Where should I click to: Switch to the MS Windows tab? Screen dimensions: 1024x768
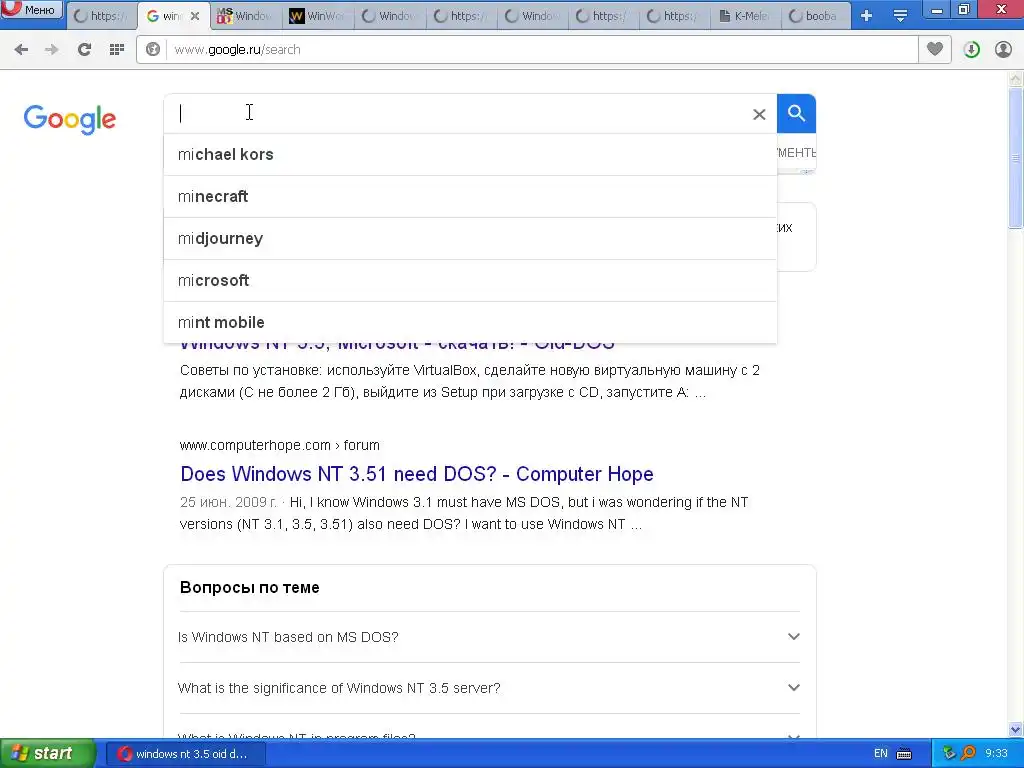pyautogui.click(x=246, y=16)
